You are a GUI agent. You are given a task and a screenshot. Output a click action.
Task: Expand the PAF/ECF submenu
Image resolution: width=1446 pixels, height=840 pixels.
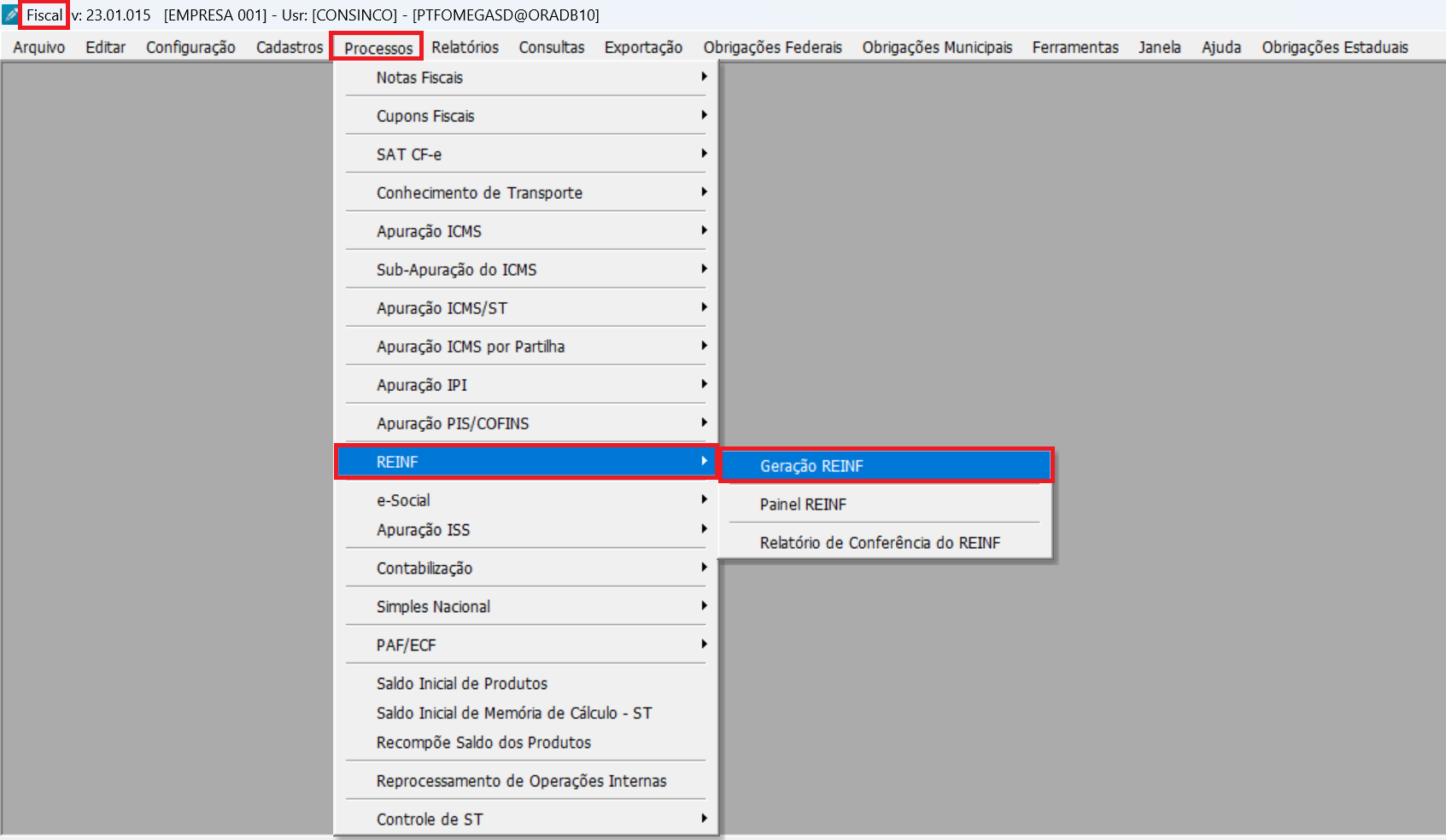pyautogui.click(x=526, y=645)
